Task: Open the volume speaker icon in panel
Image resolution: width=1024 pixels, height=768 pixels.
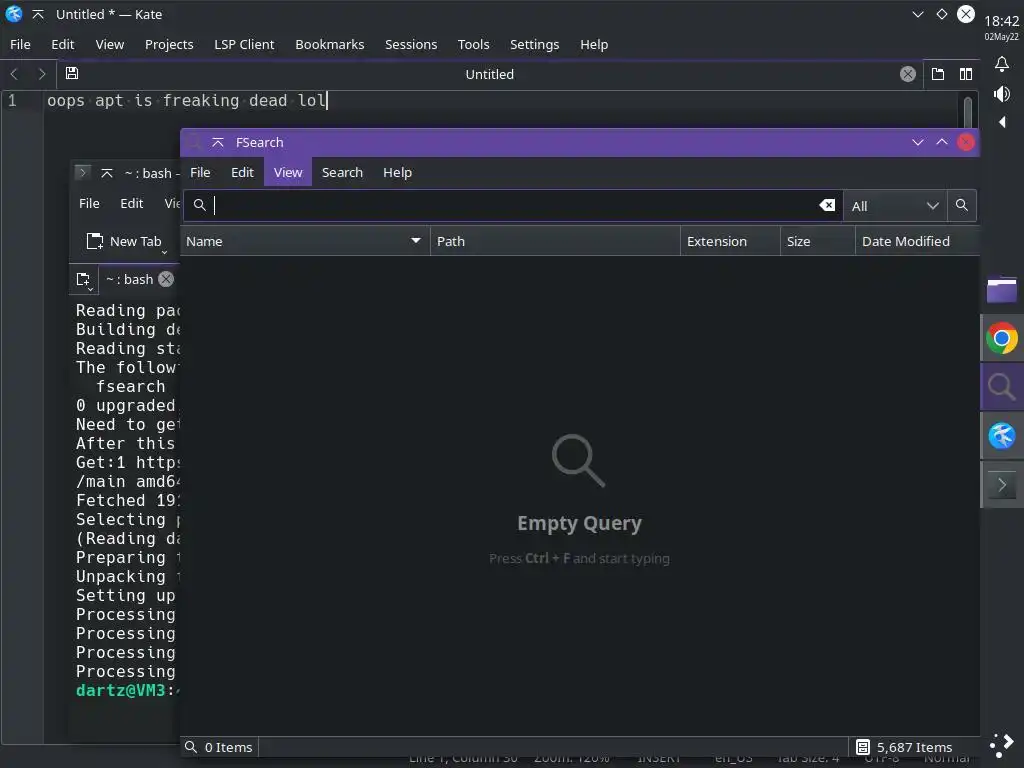Action: (x=1002, y=94)
